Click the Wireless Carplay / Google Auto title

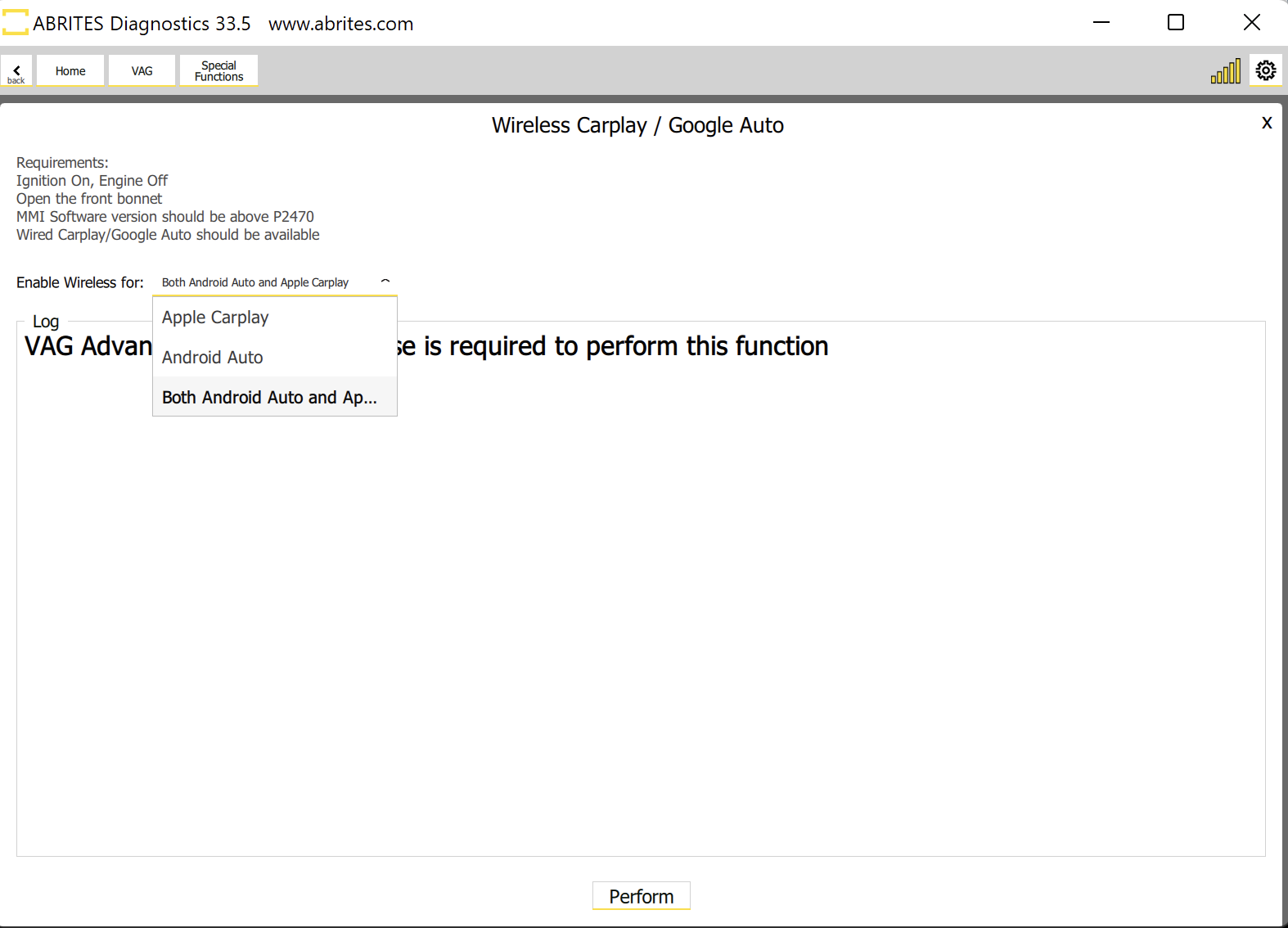tap(637, 125)
